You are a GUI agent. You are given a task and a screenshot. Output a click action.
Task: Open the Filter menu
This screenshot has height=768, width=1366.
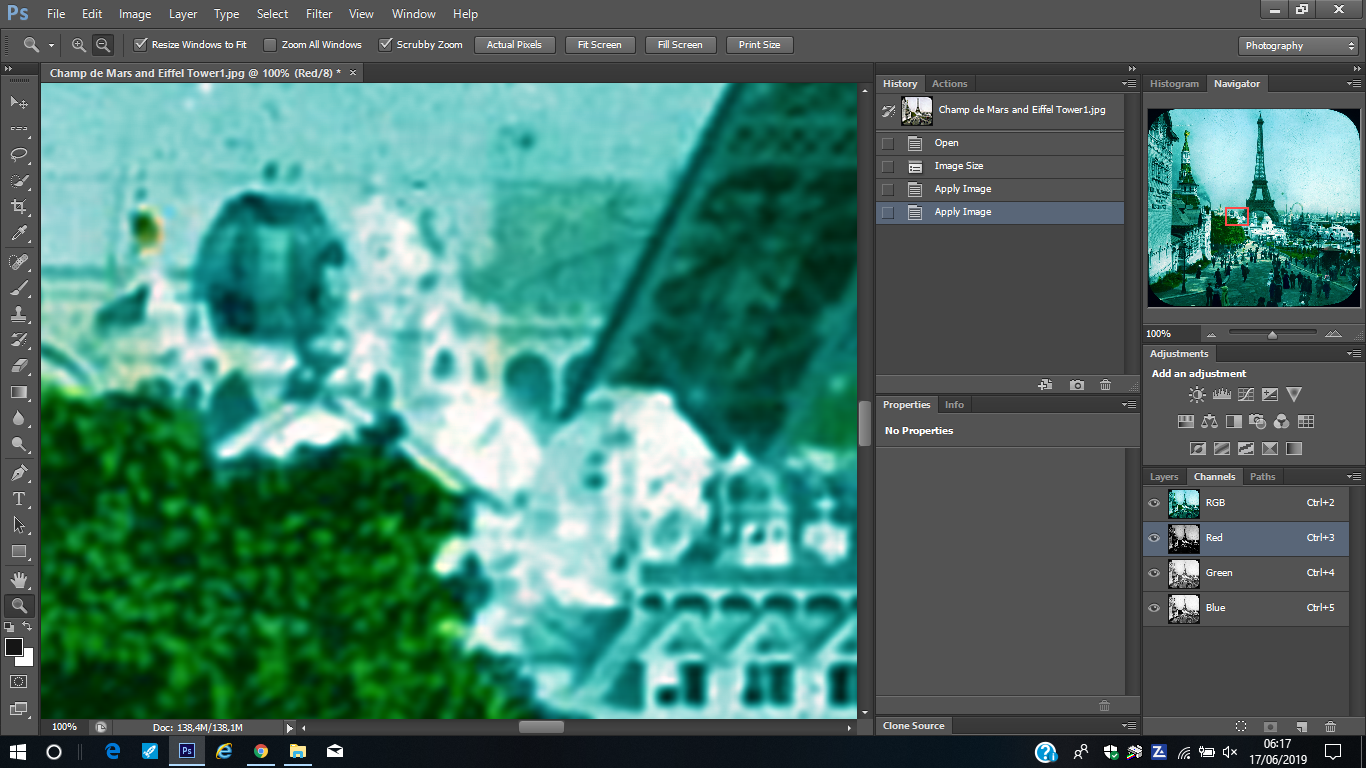pos(319,14)
